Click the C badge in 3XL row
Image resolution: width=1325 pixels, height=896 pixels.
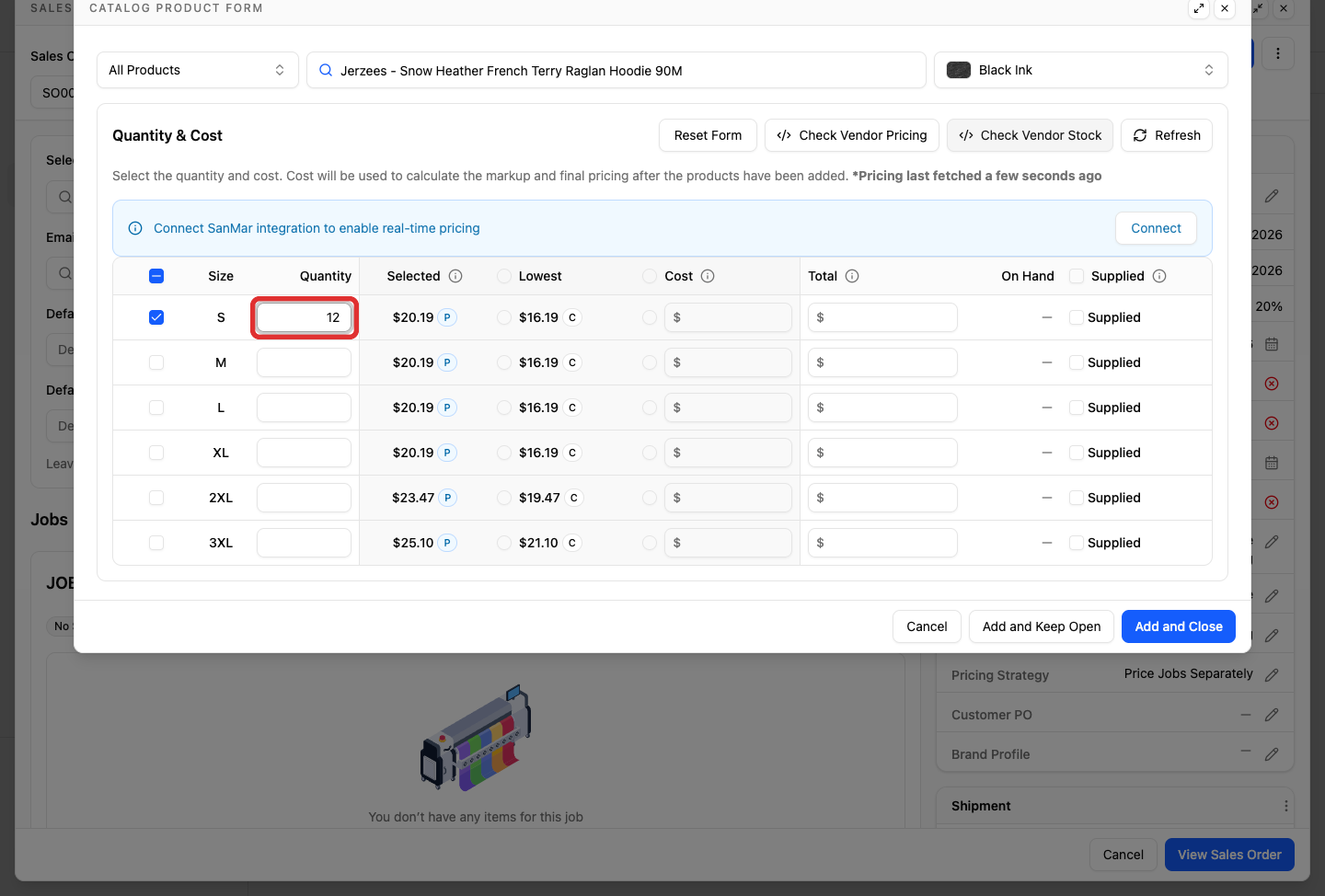[x=572, y=543]
